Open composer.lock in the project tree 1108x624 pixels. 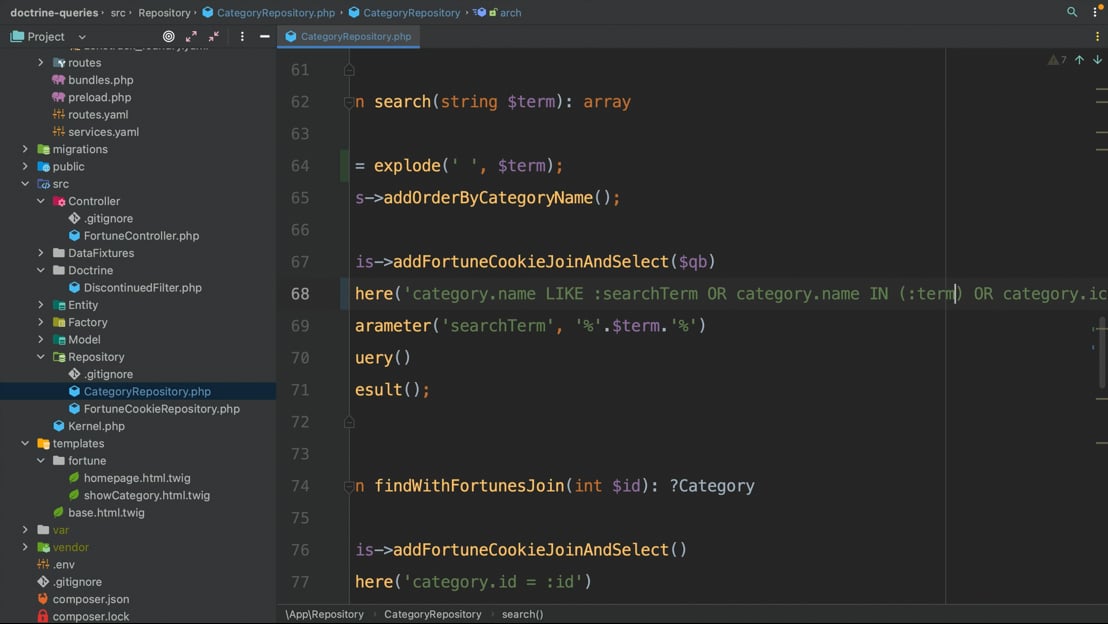pyautogui.click(x=90, y=616)
